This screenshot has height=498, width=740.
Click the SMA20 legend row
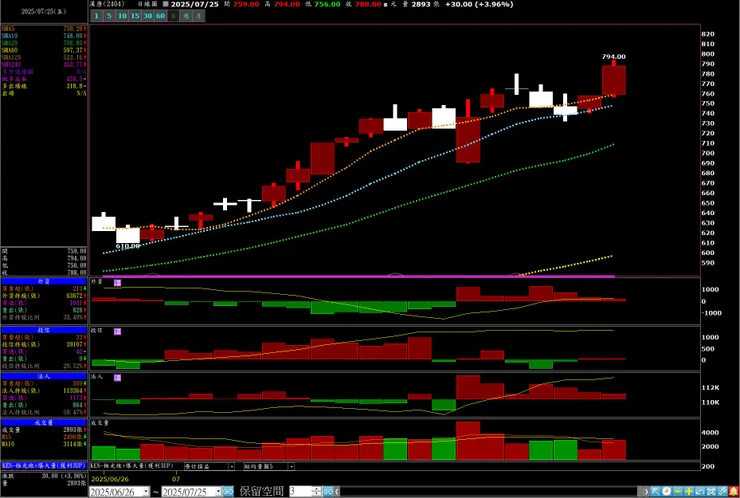pyautogui.click(x=43, y=43)
